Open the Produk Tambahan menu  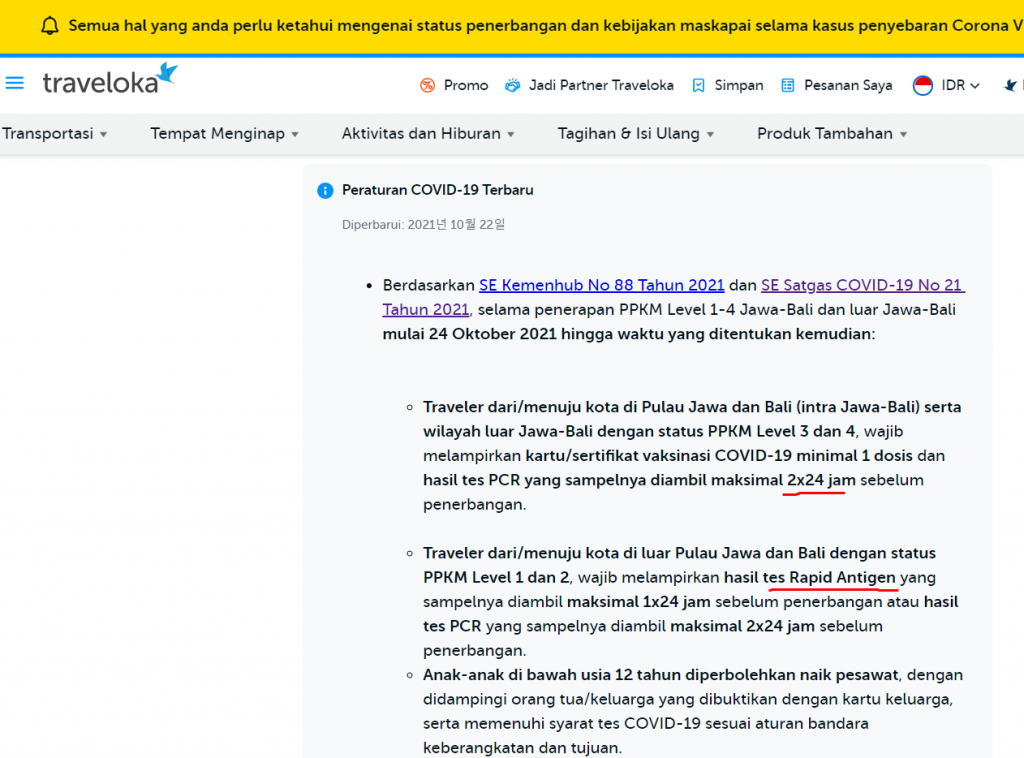[832, 134]
